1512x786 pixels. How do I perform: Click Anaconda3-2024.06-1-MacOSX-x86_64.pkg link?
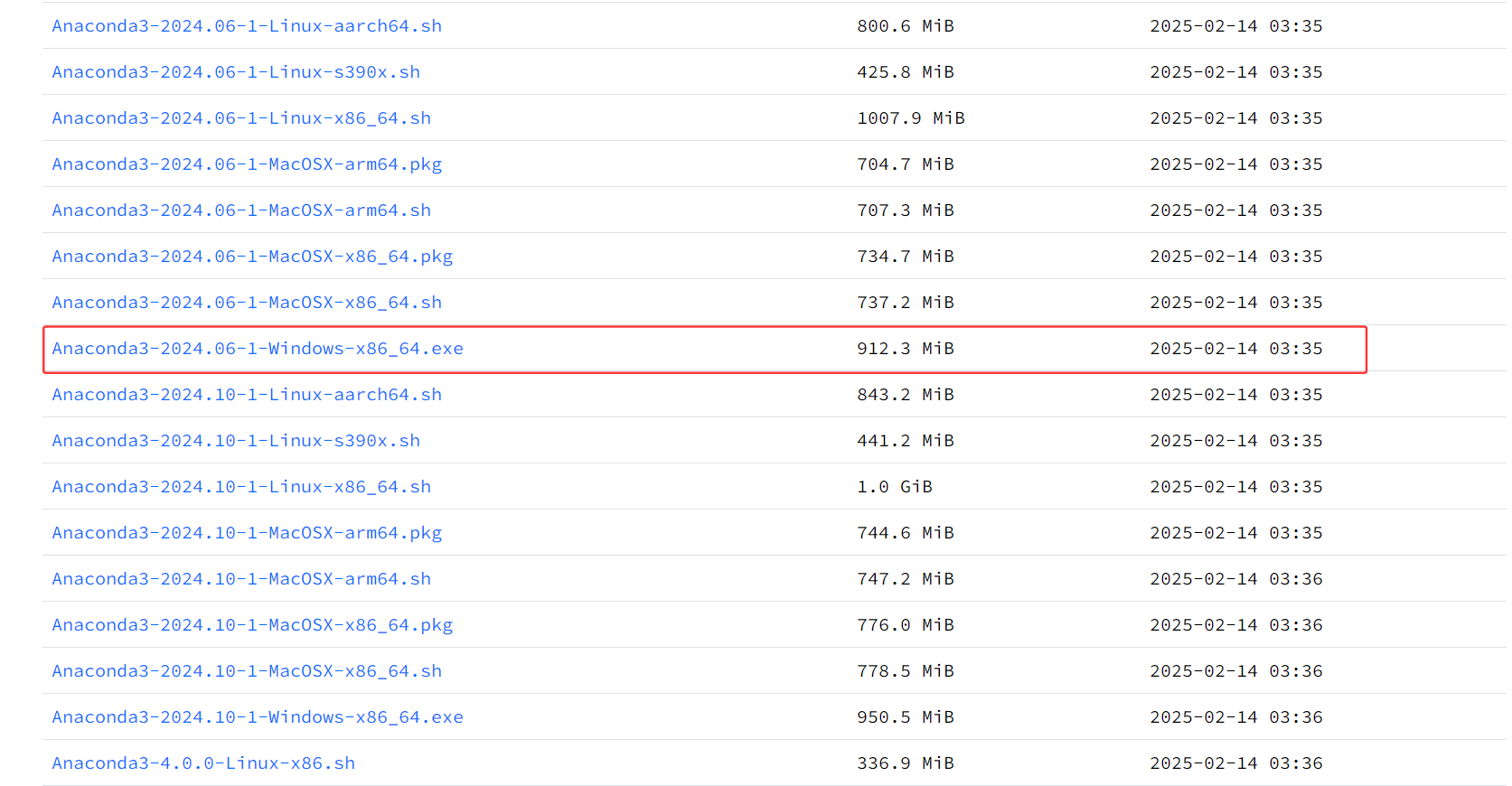pyautogui.click(x=252, y=257)
